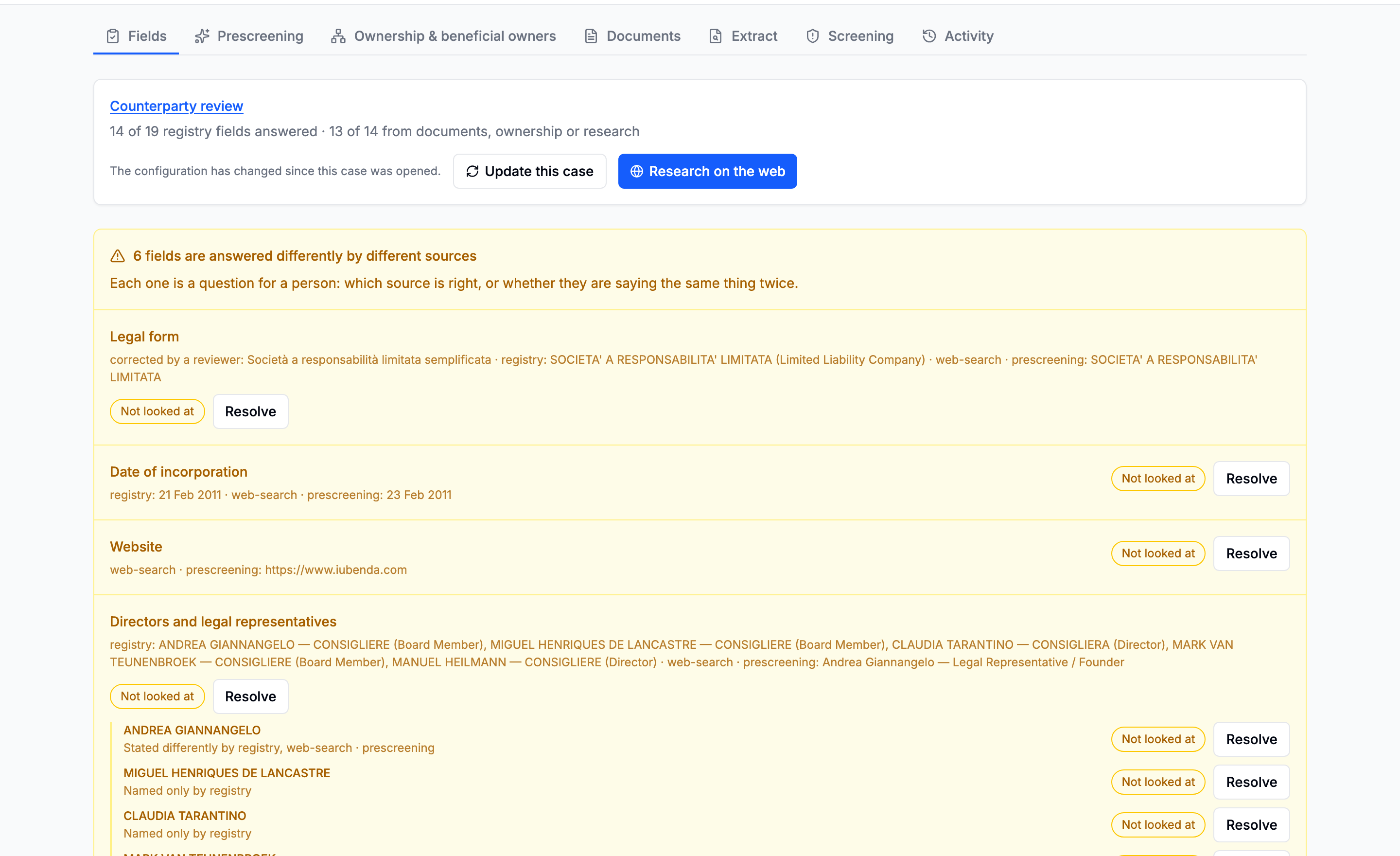Click the Ownership hierarchy icon
This screenshot has width=1400, height=856.
338,36
